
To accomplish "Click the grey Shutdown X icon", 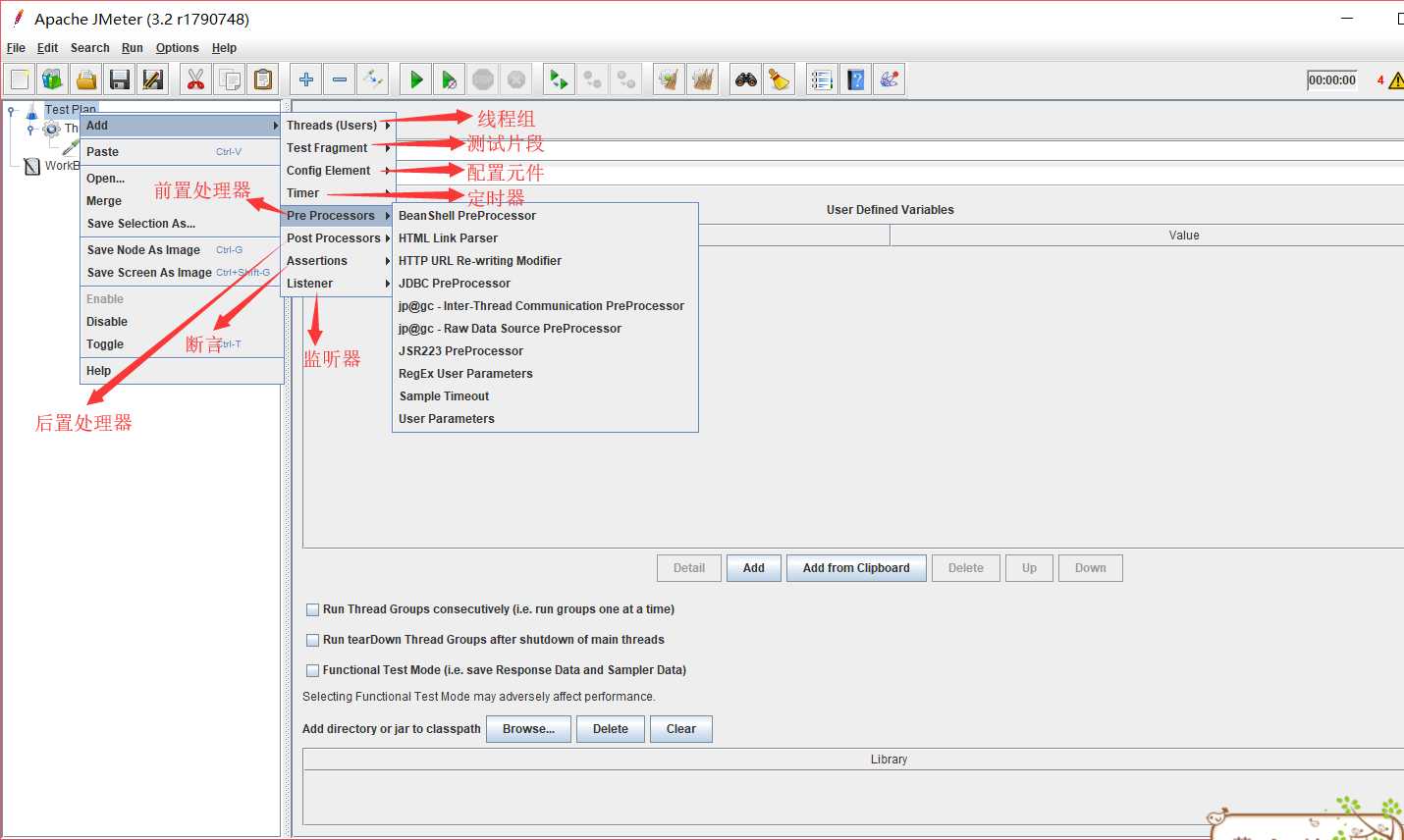I will point(516,79).
